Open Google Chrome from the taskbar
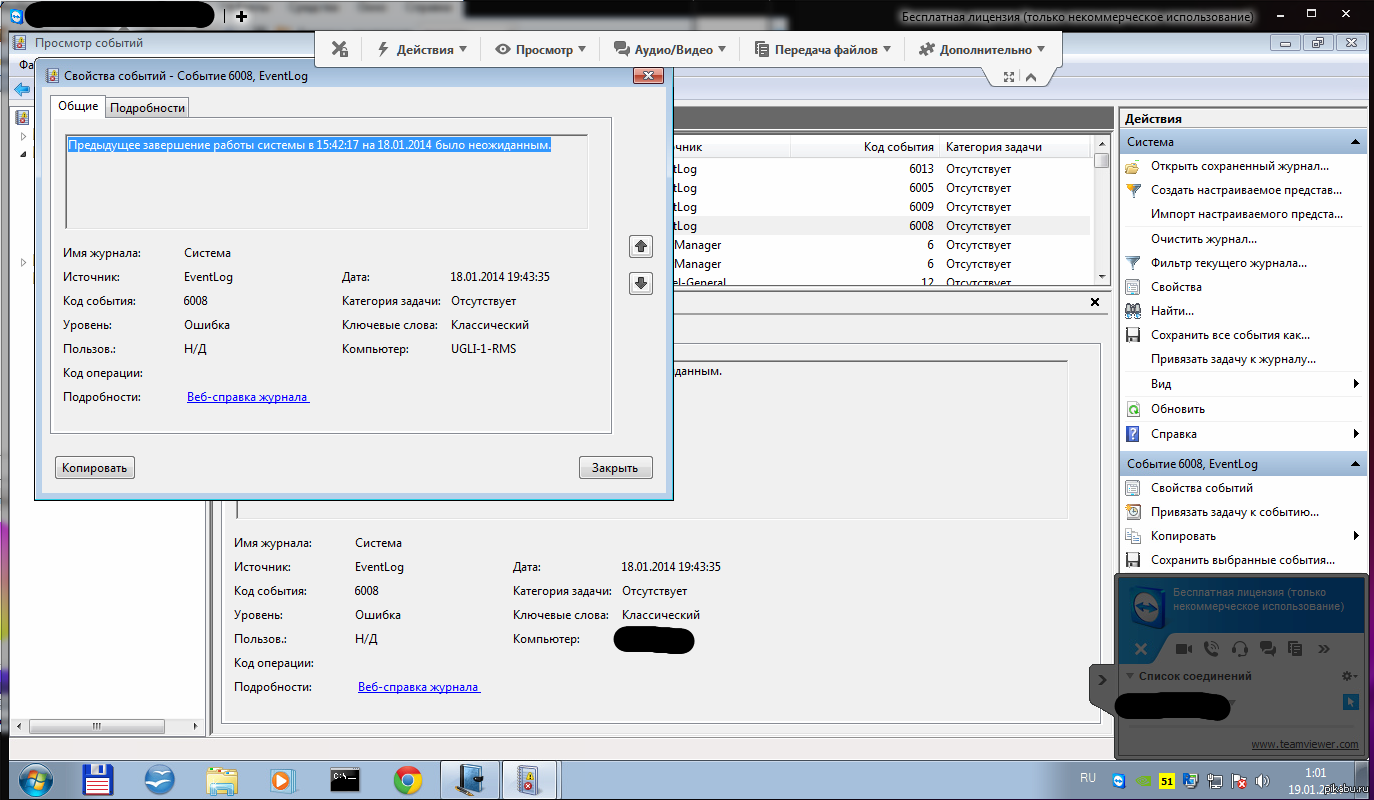This screenshot has width=1374, height=800. pos(407,779)
